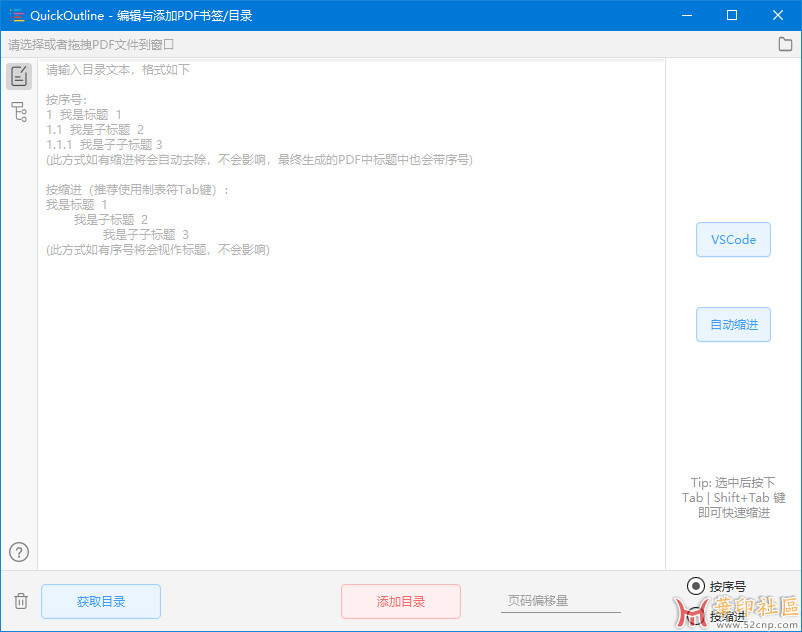Open help via the question mark icon
Image resolution: width=802 pixels, height=632 pixels.
[x=19, y=552]
